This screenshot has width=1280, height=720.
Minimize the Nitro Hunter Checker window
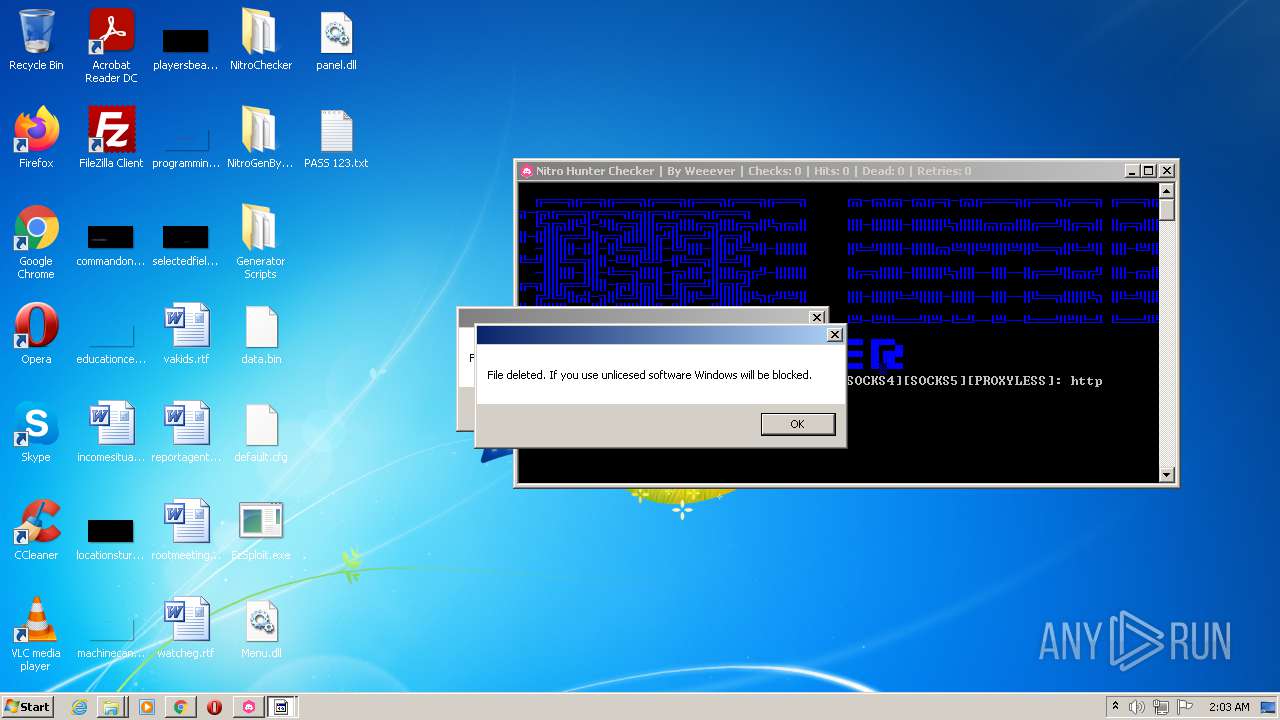[1131, 171]
